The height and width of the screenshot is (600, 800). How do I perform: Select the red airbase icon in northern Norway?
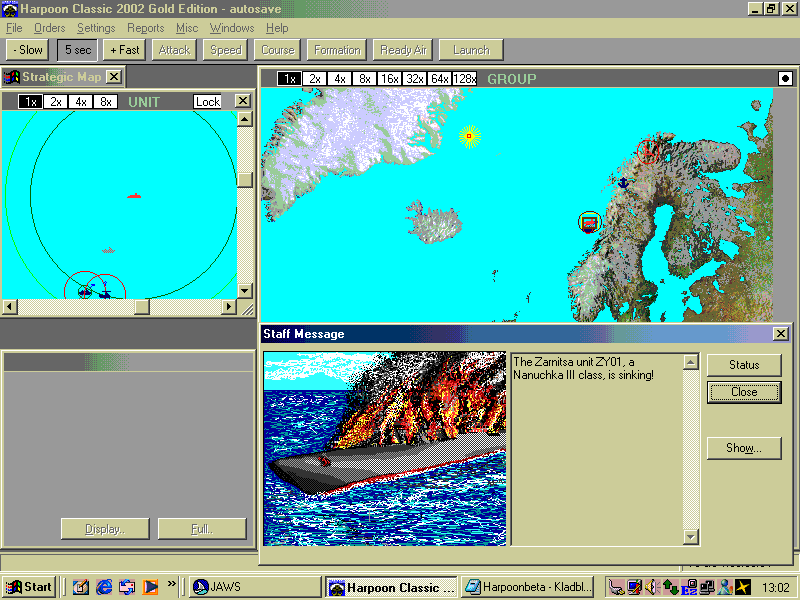point(648,151)
